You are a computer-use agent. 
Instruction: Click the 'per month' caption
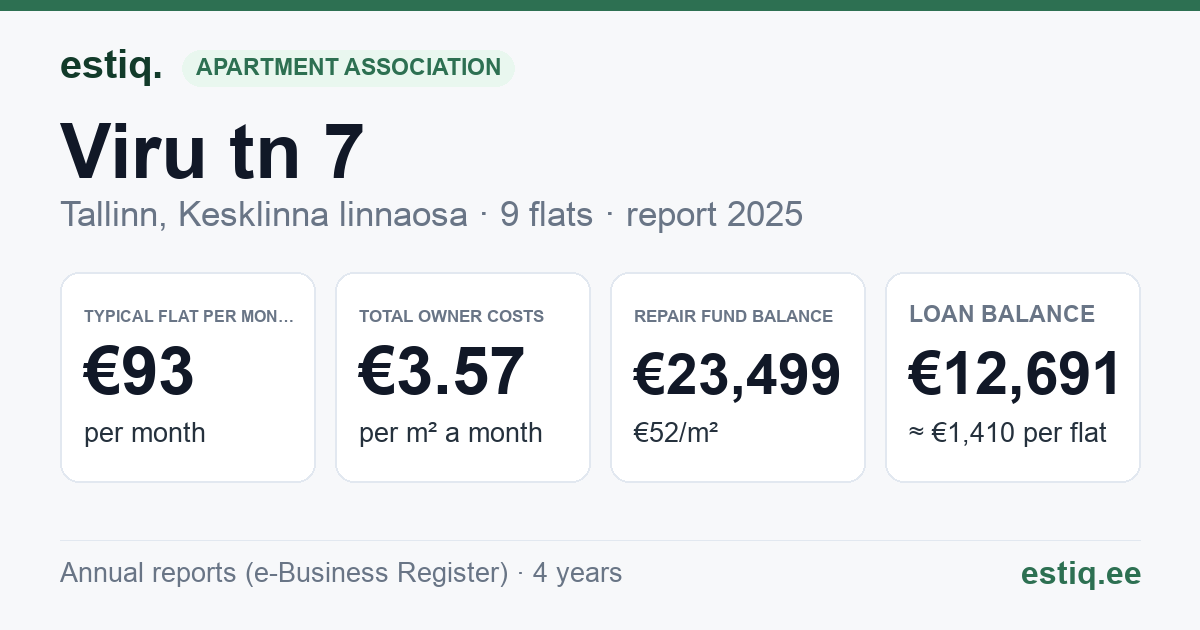pyautogui.click(x=145, y=433)
